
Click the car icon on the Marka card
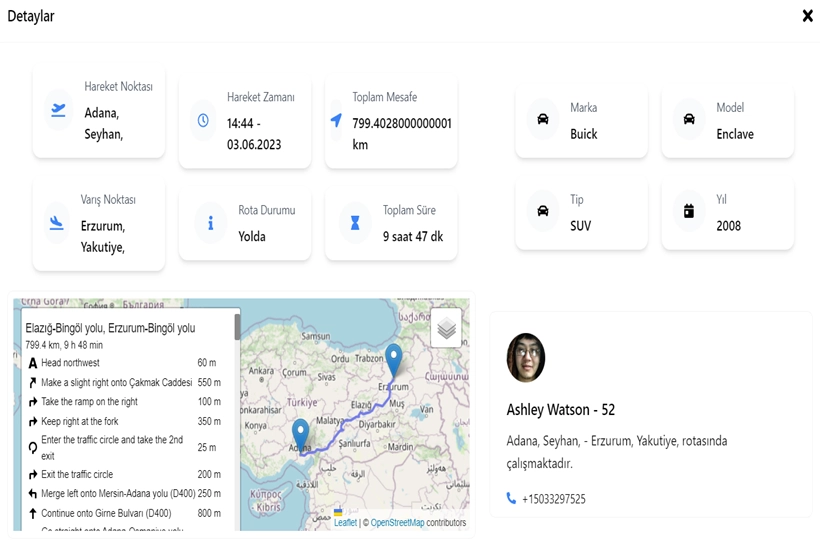543,119
